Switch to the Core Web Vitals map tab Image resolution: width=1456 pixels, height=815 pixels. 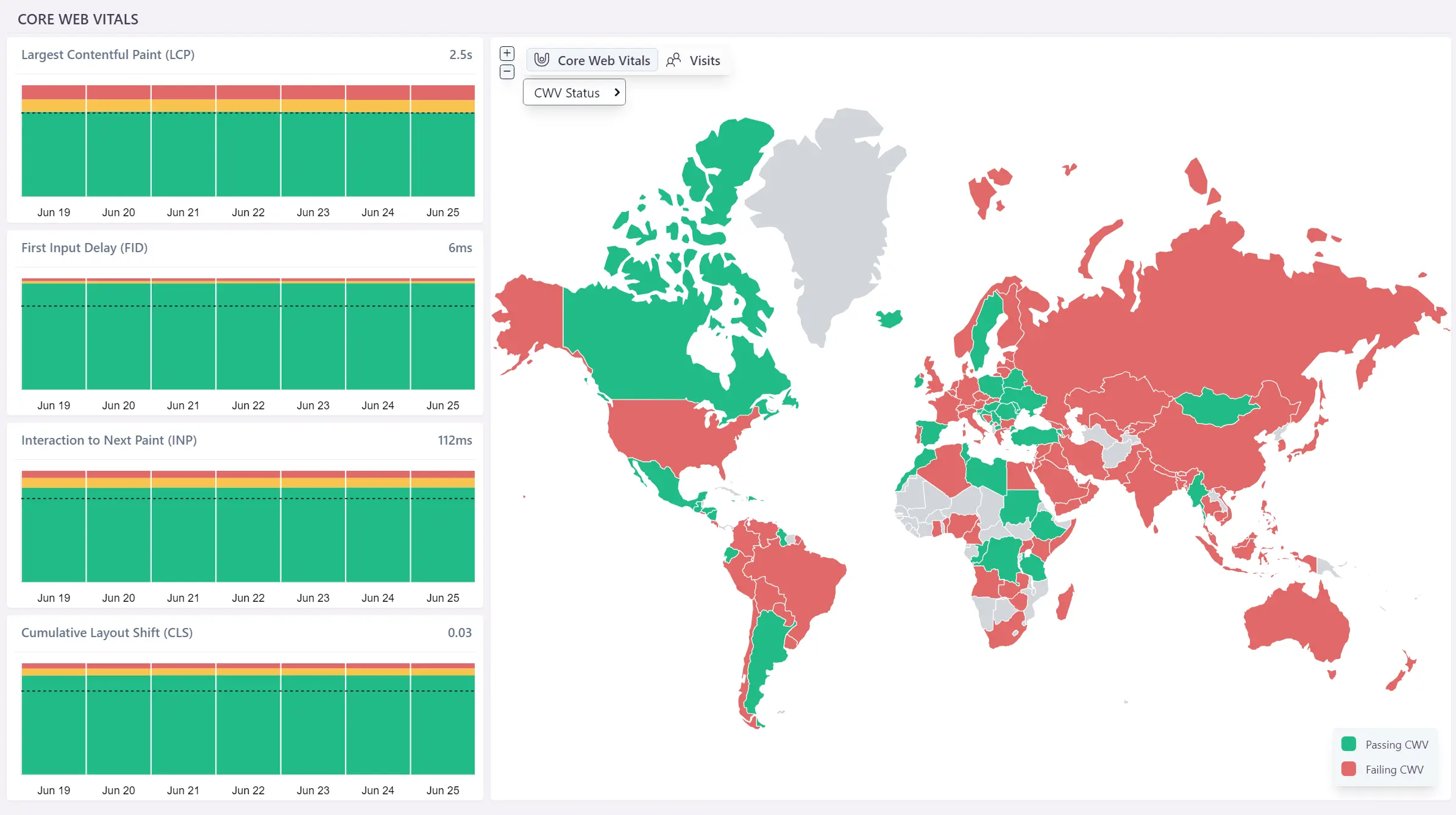(592, 60)
